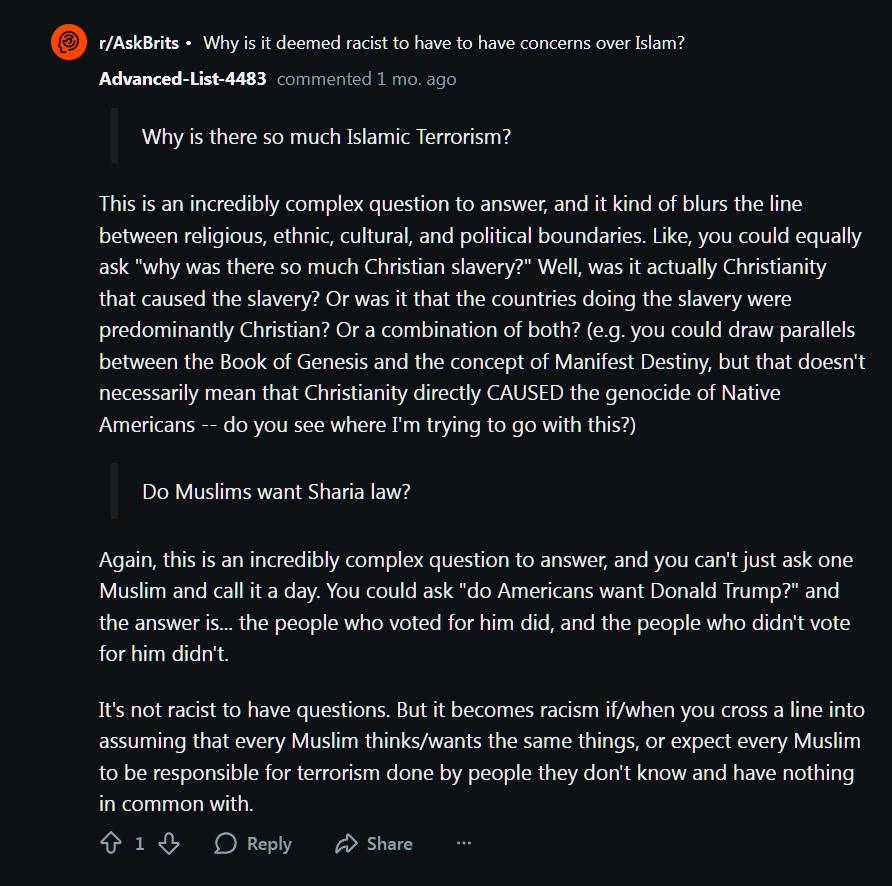Upvote the comment by Advanced-List-4483

(x=111, y=843)
